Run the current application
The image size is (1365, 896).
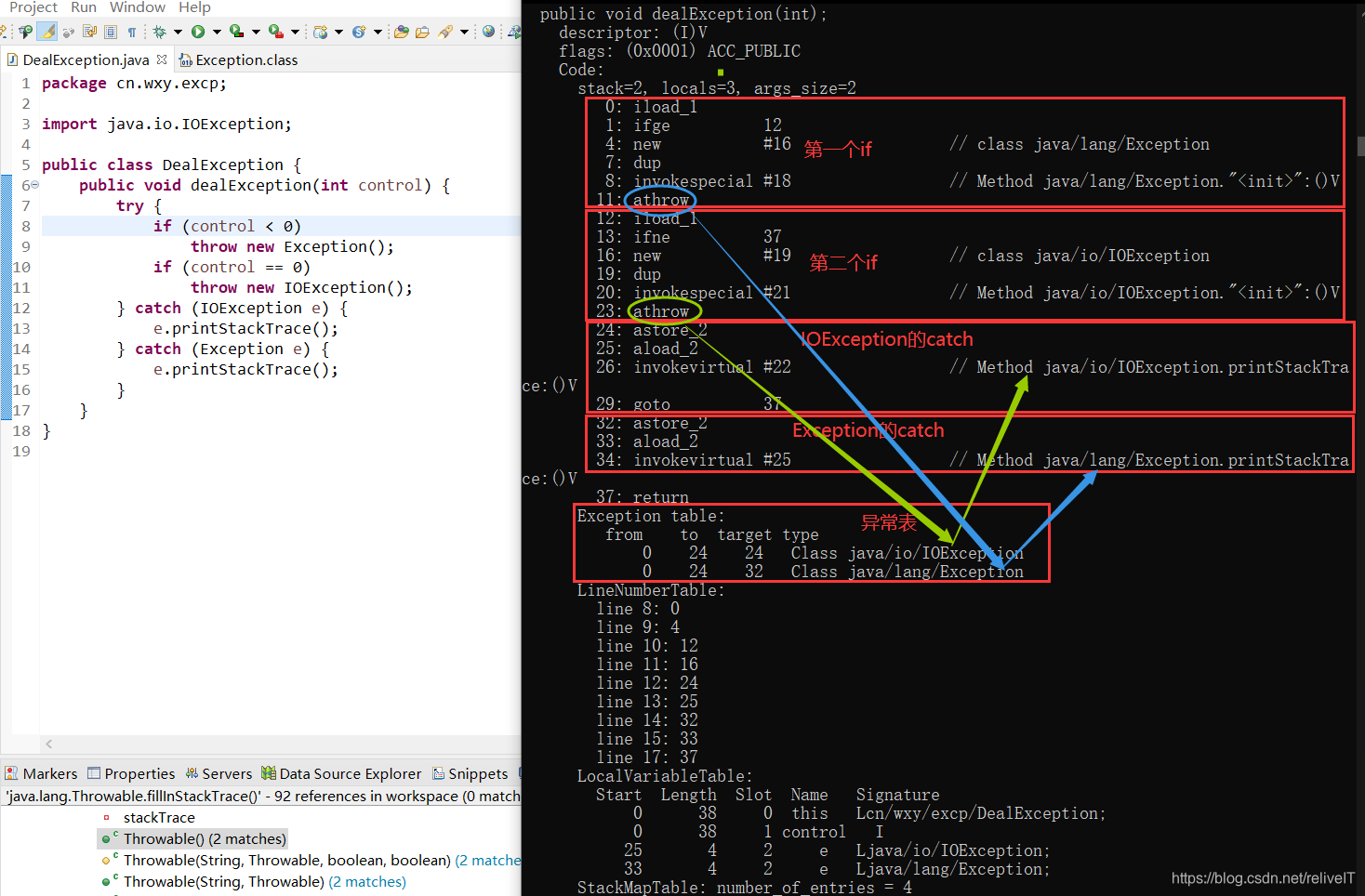[200, 31]
